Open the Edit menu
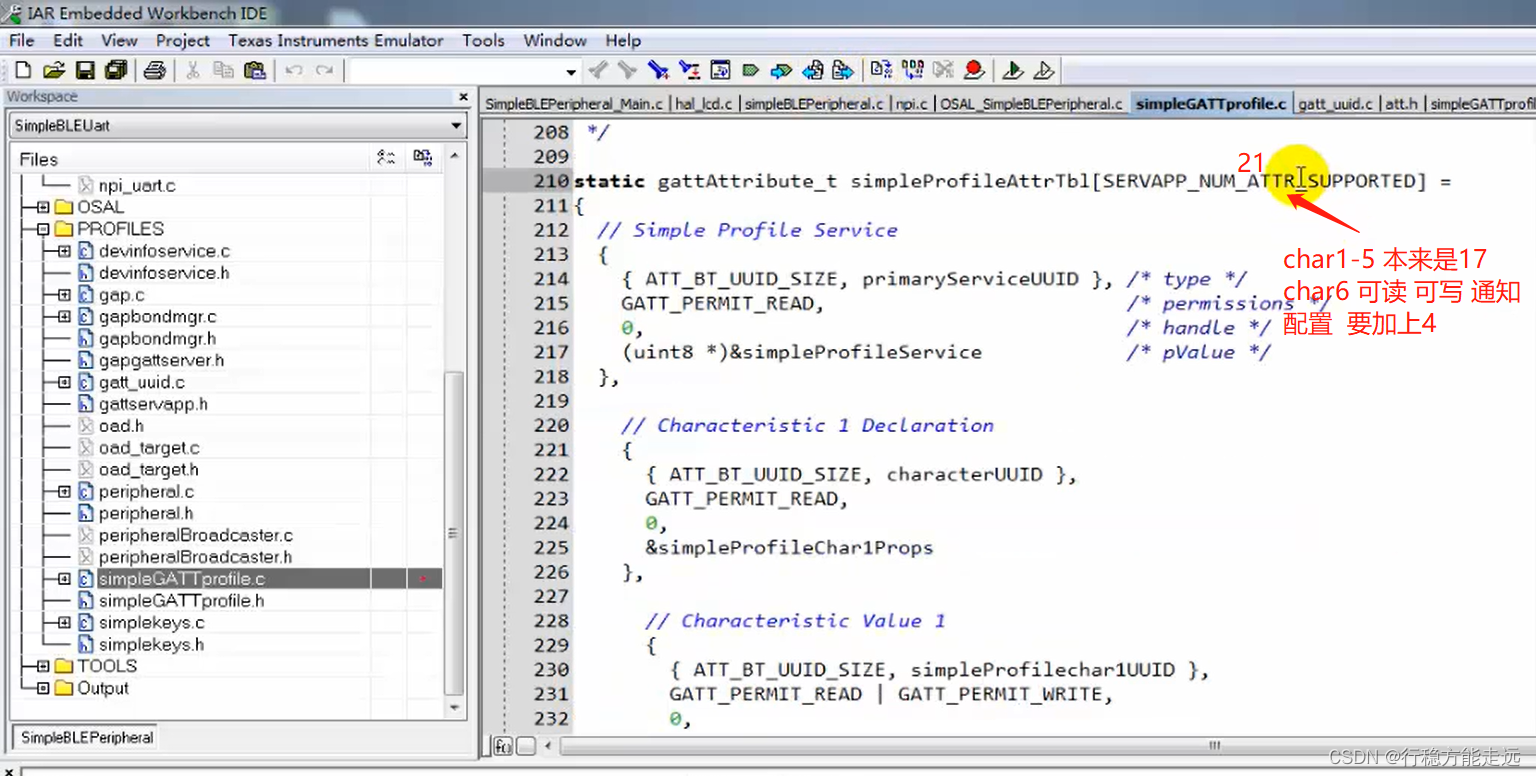The height and width of the screenshot is (776, 1536). pyautogui.click(x=68, y=40)
